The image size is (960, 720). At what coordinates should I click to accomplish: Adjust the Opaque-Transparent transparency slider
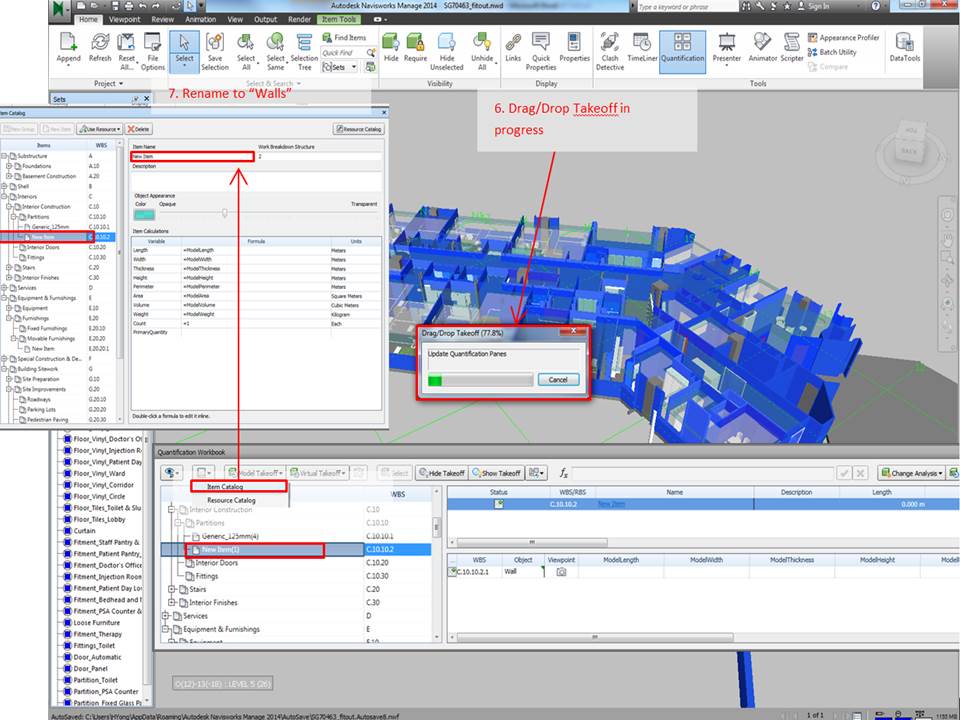pos(225,212)
